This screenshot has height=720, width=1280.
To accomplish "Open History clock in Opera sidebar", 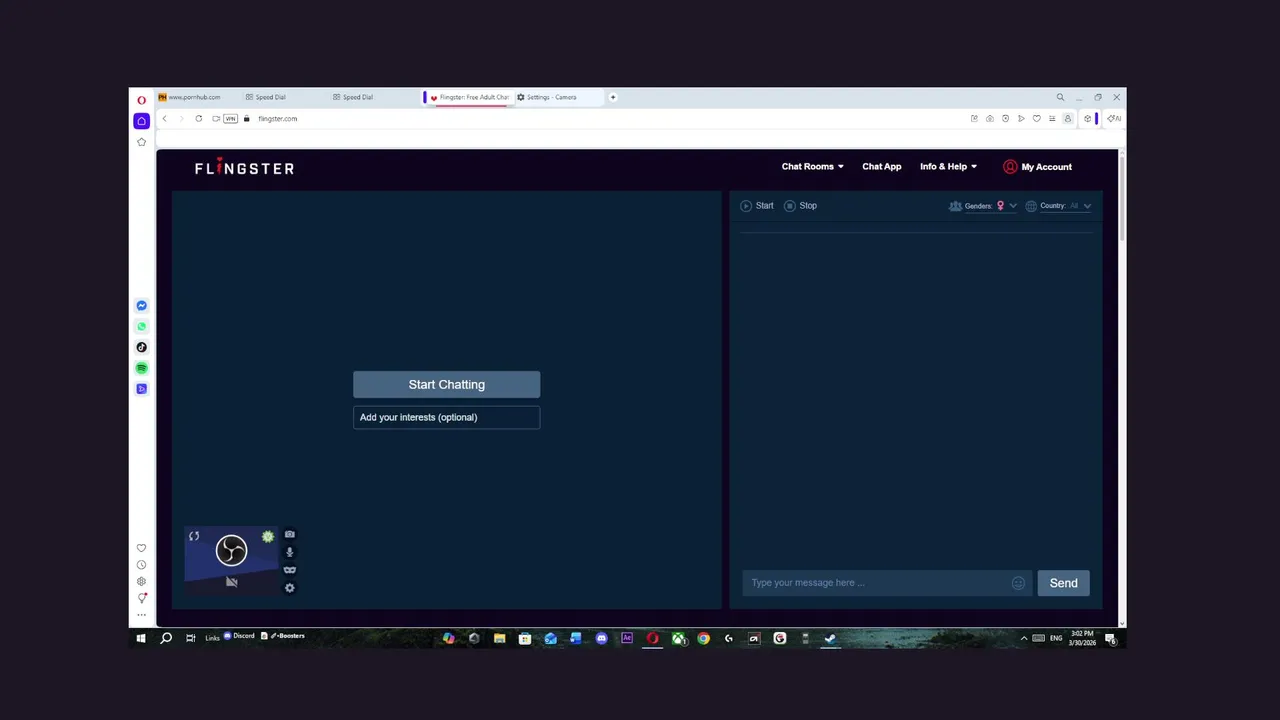I will tap(141, 565).
